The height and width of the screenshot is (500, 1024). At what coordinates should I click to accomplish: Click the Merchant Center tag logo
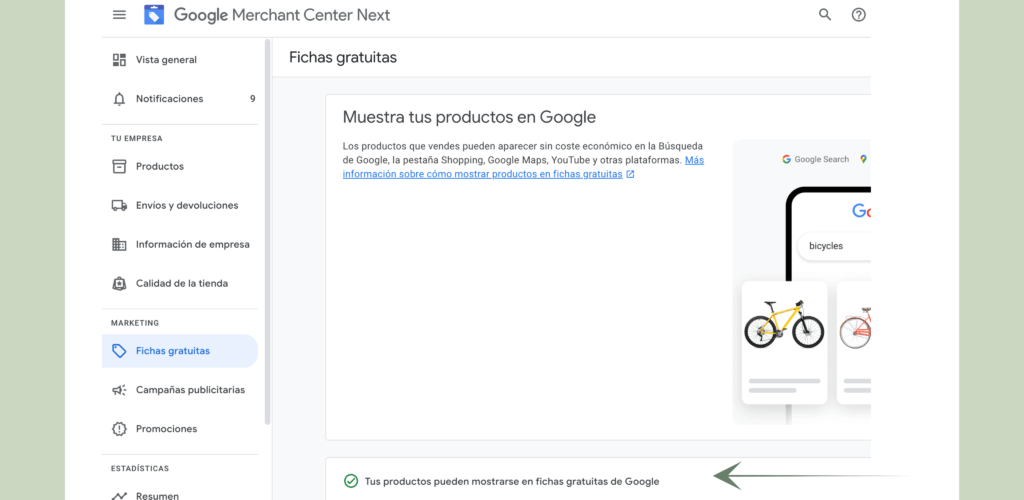click(x=154, y=14)
